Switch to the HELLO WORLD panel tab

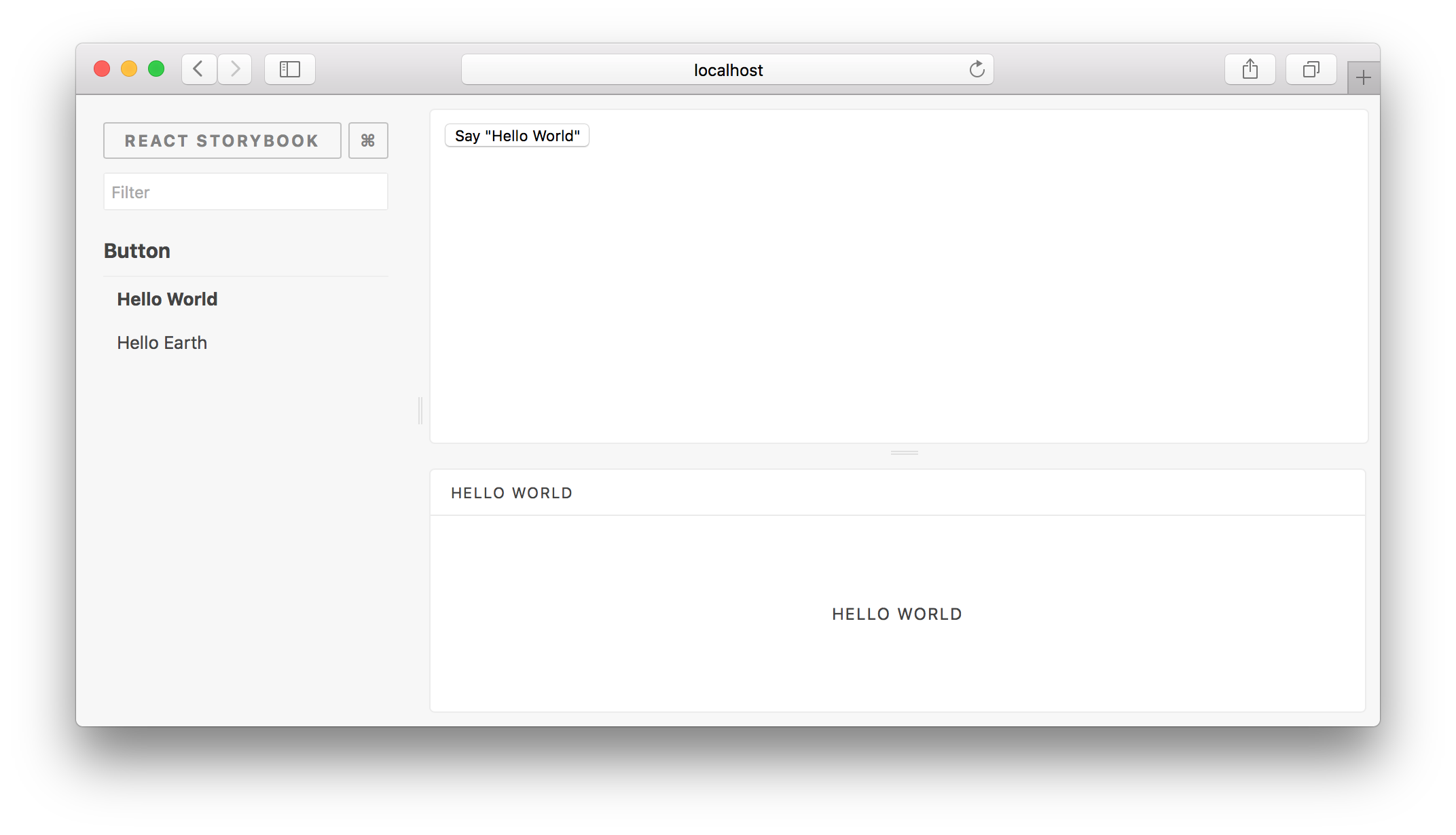(511, 493)
